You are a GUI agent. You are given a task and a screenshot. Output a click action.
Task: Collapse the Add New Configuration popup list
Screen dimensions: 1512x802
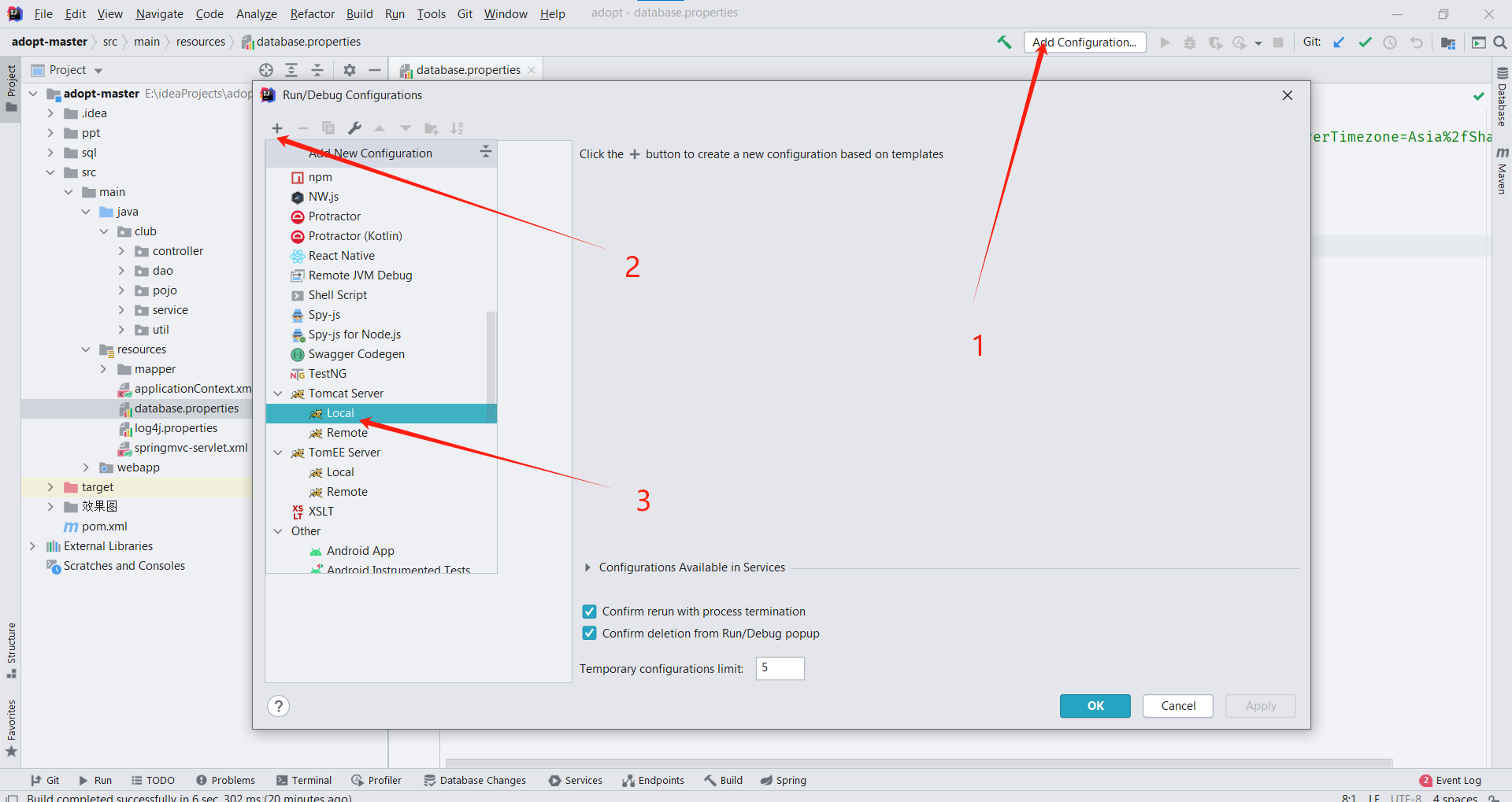pyautogui.click(x=485, y=152)
